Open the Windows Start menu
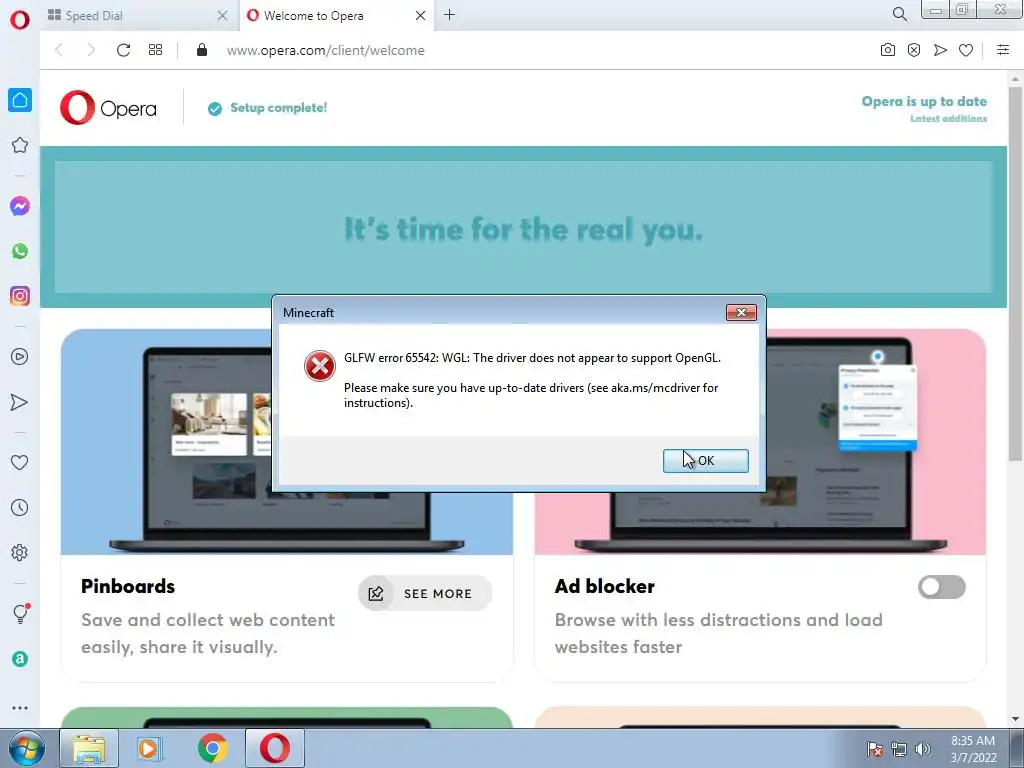Viewport: 1024px width, 768px height. 27,748
